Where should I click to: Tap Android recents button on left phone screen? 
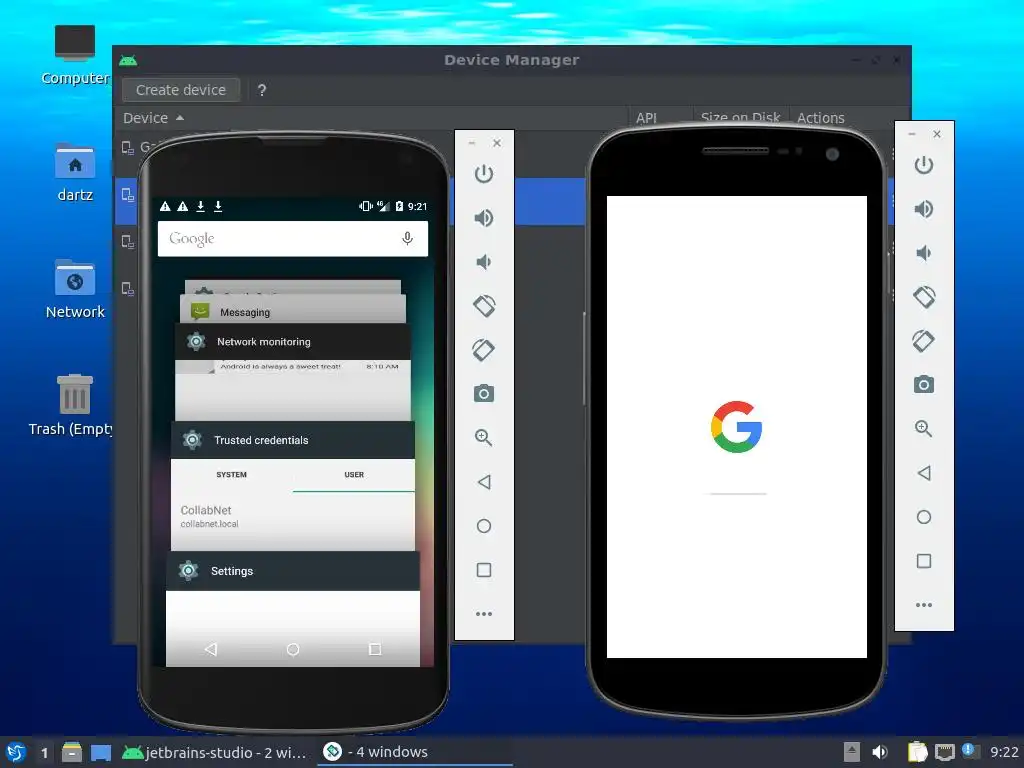coord(375,649)
